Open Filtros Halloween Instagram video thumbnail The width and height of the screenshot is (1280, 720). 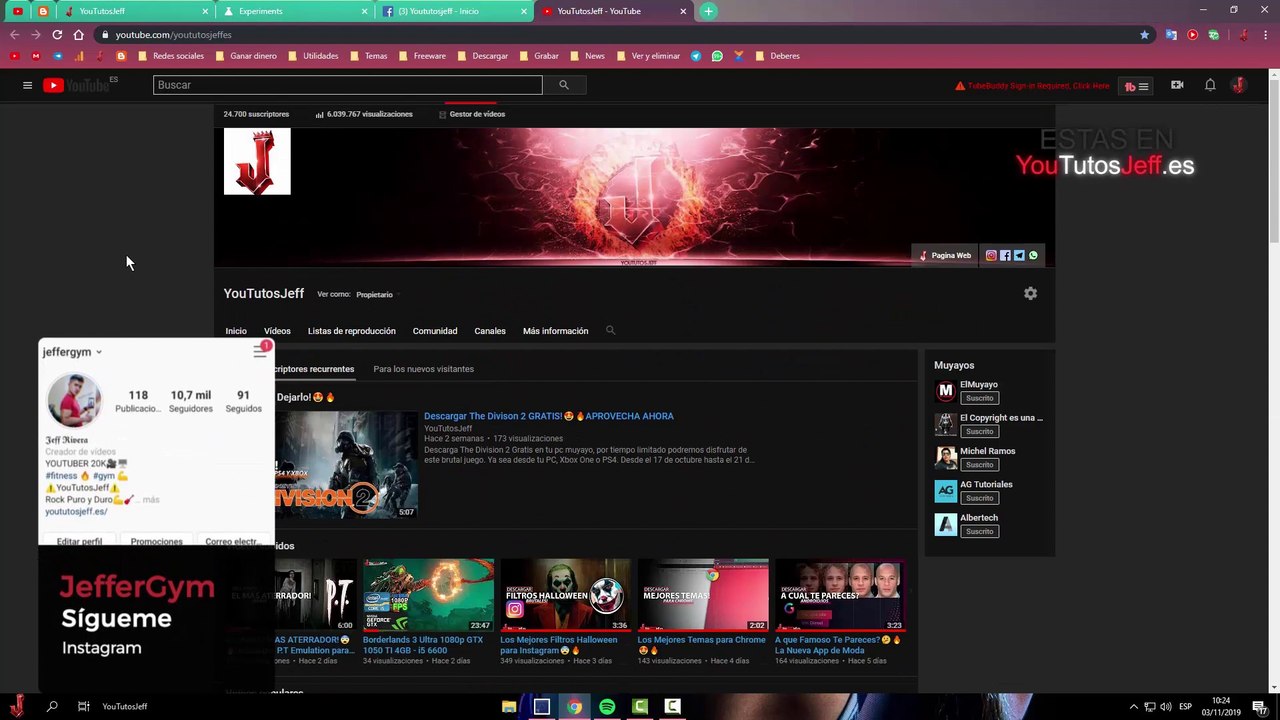coord(565,595)
